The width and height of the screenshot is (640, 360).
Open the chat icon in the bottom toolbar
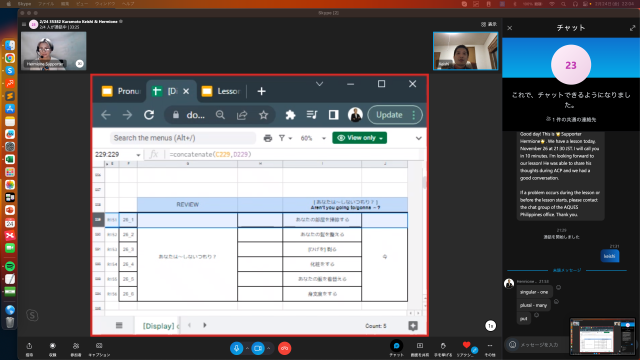396,346
